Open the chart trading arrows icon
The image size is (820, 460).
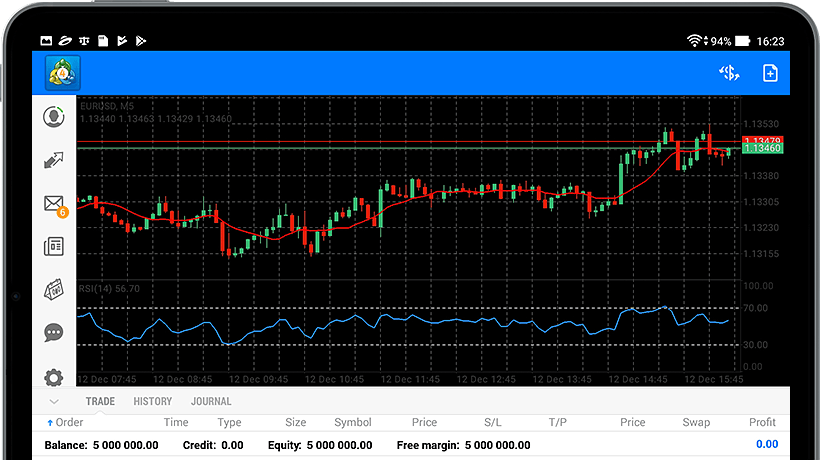click(x=53, y=160)
